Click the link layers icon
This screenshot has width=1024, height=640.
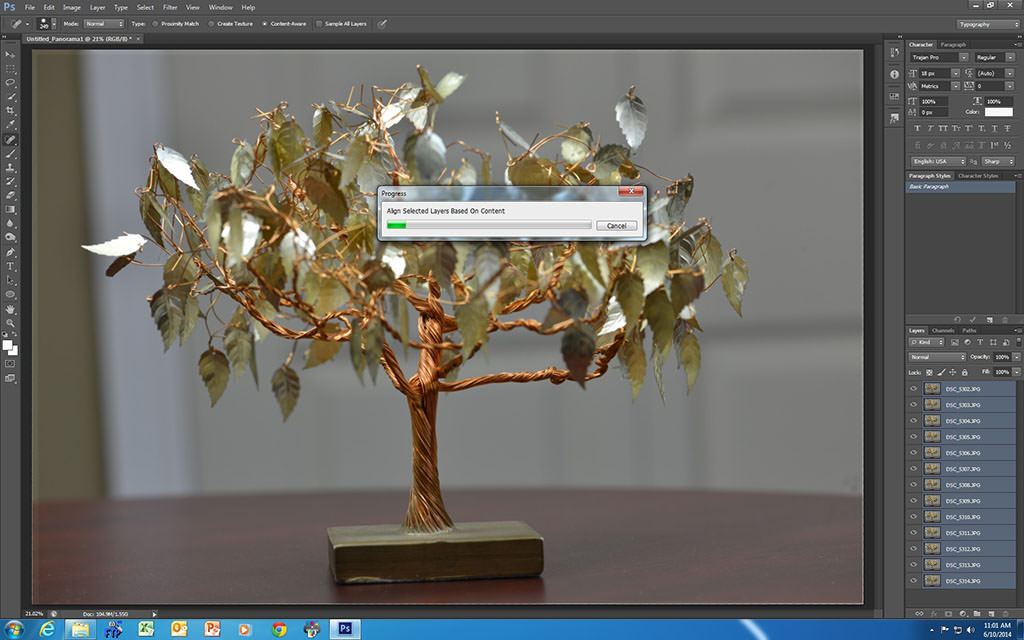click(920, 613)
